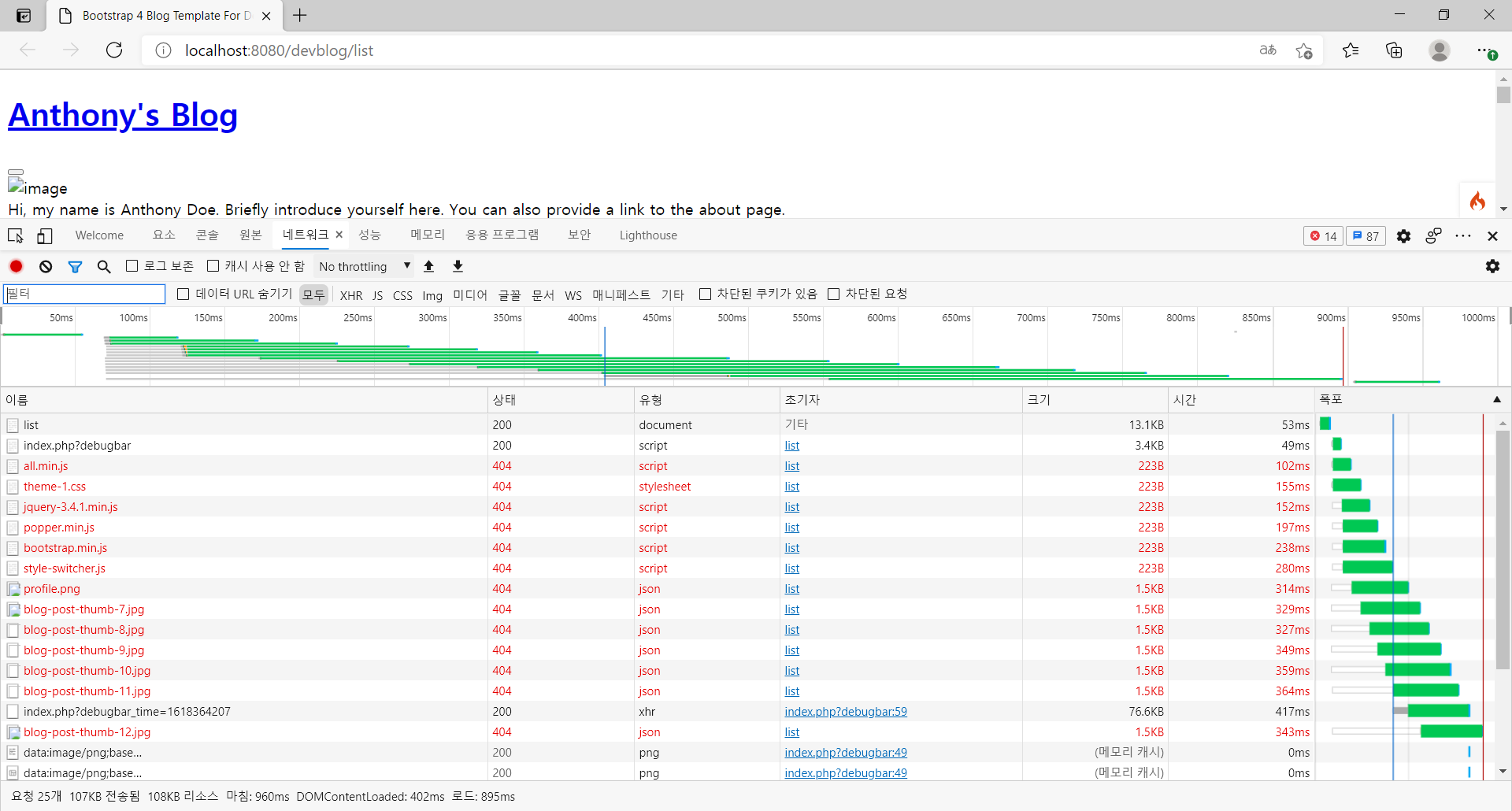Viewport: 1512px width, 811px height.
Task: Open a new browser tab
Action: [300, 16]
